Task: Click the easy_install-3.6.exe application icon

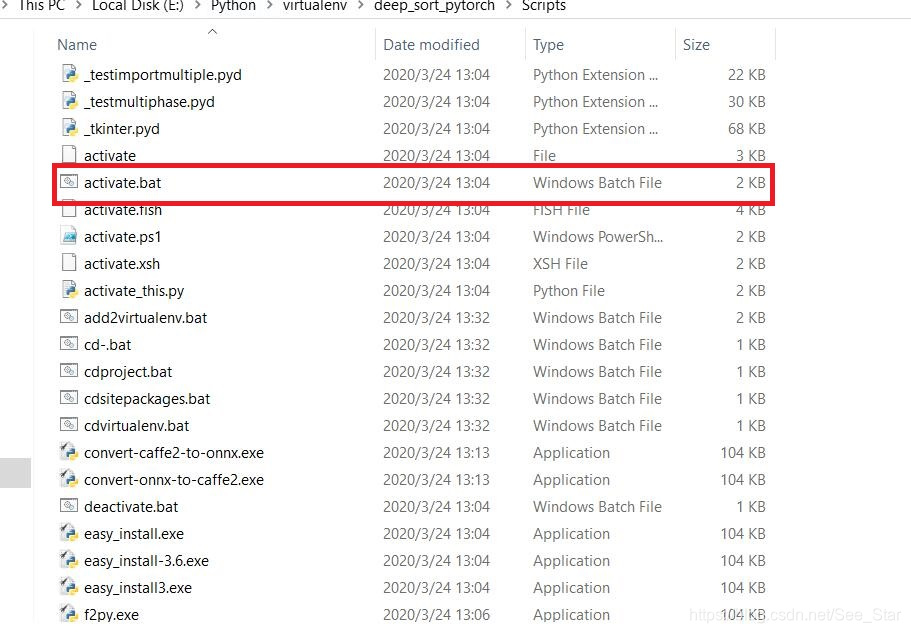Action: click(x=69, y=560)
